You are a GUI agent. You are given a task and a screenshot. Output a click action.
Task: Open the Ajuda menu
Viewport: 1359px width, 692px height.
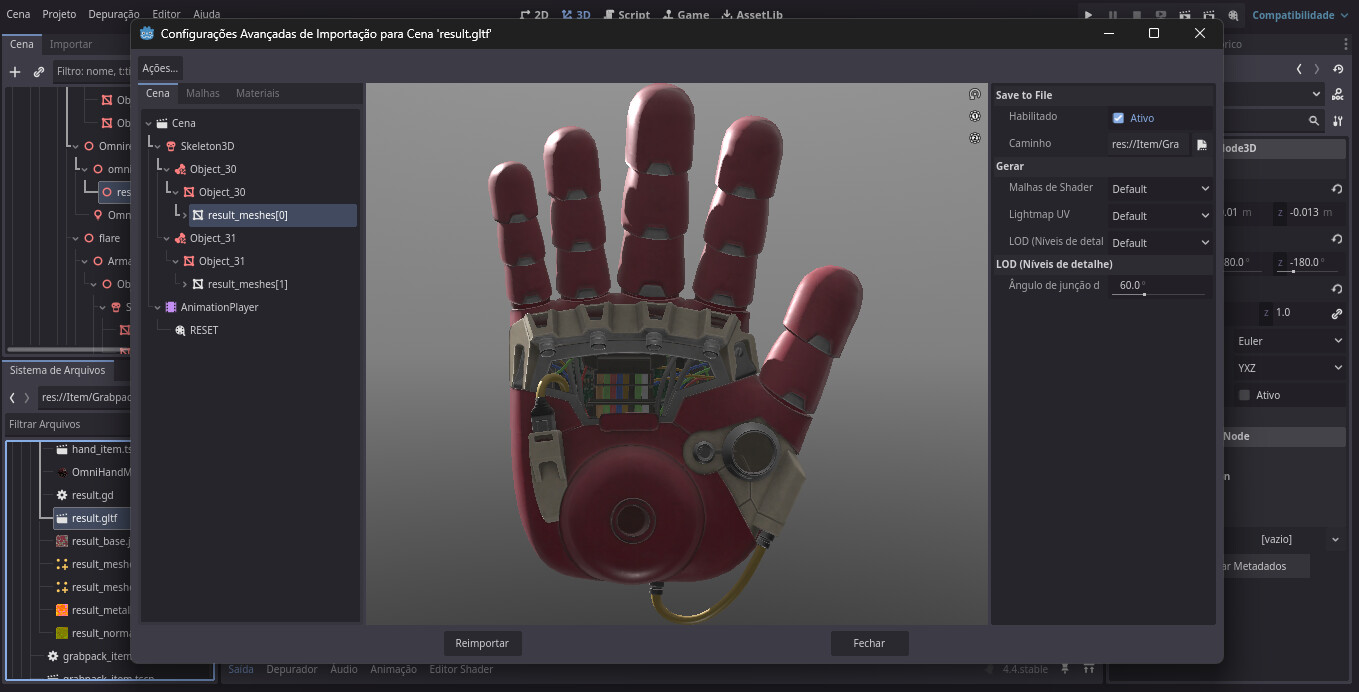pos(206,15)
